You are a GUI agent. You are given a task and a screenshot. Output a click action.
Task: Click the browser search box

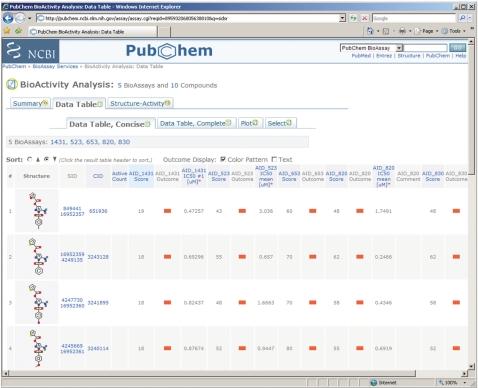[414, 18]
